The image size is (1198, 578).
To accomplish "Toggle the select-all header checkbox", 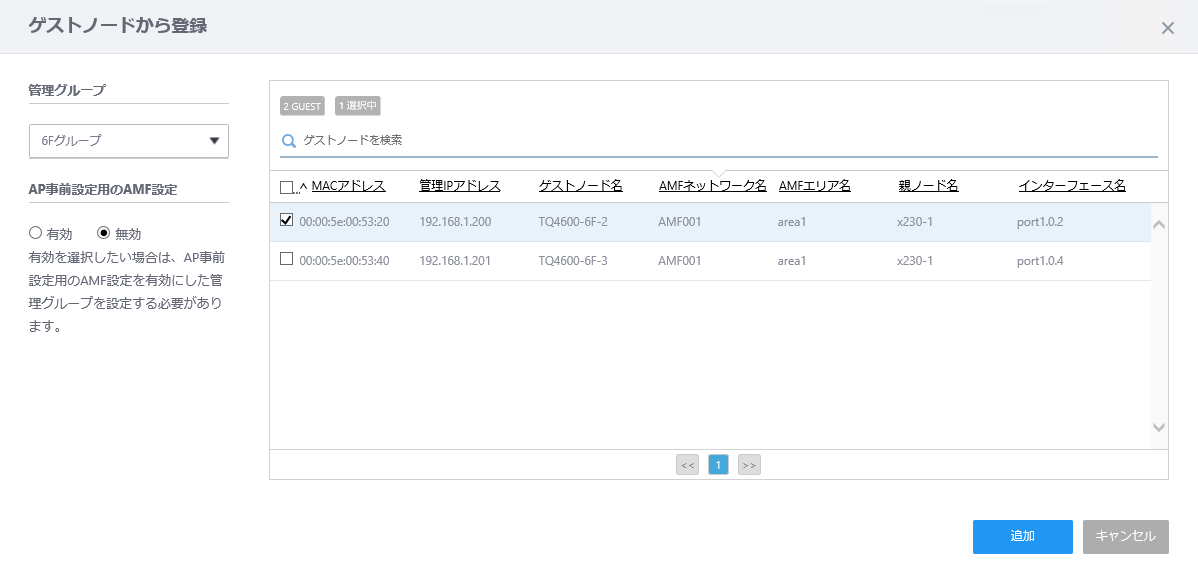I will [x=287, y=187].
